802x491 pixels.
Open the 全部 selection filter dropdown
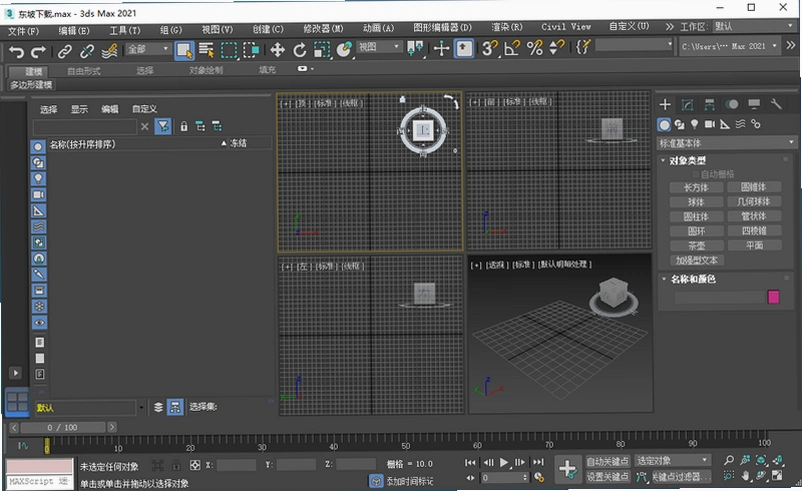[x=148, y=49]
